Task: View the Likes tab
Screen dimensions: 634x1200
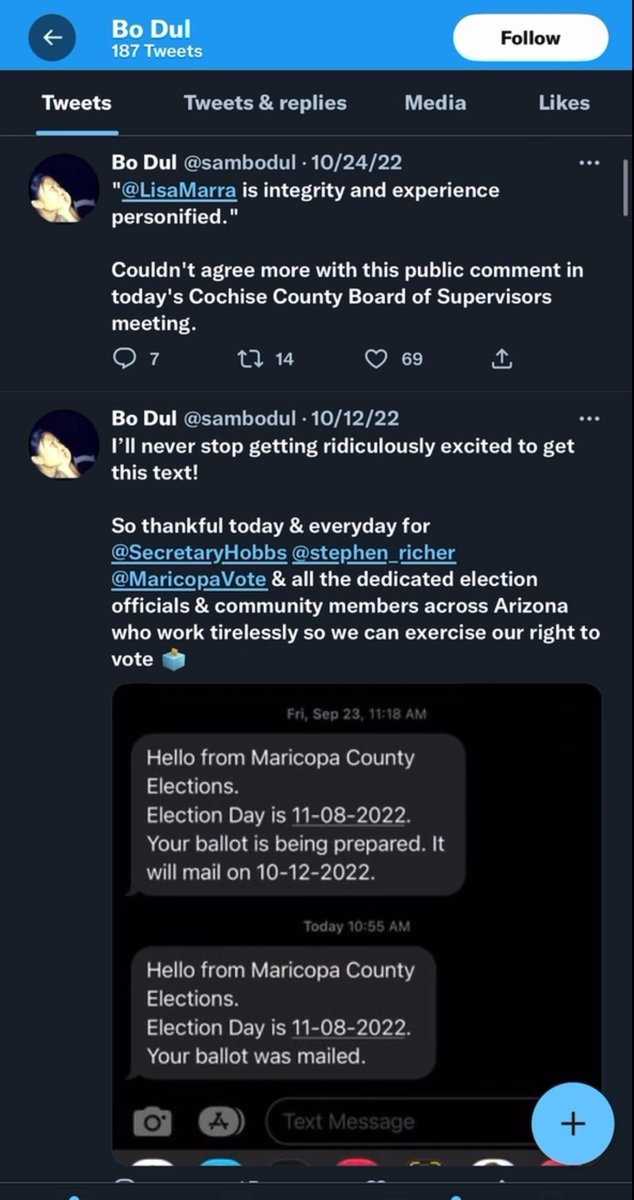Action: [564, 103]
